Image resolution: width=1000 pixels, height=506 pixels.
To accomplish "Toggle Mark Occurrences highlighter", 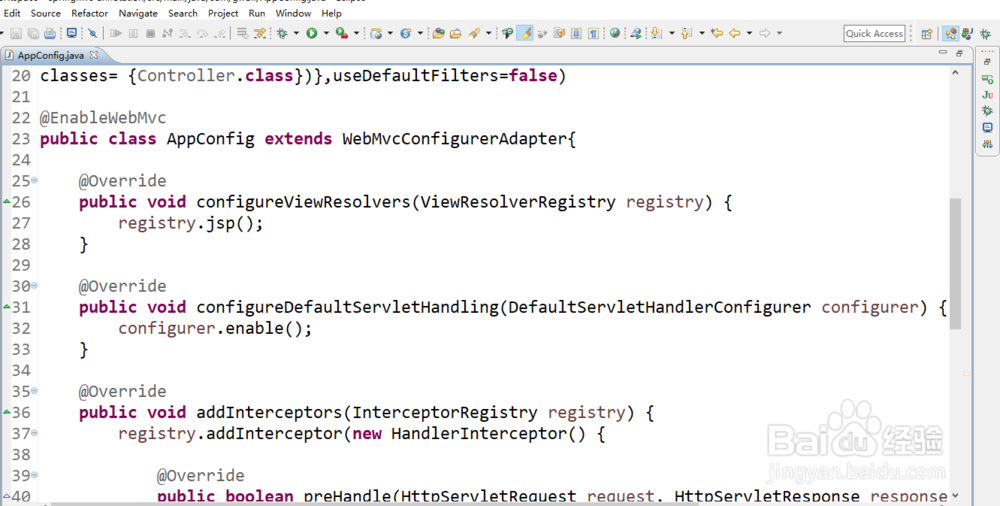I will [x=525, y=33].
